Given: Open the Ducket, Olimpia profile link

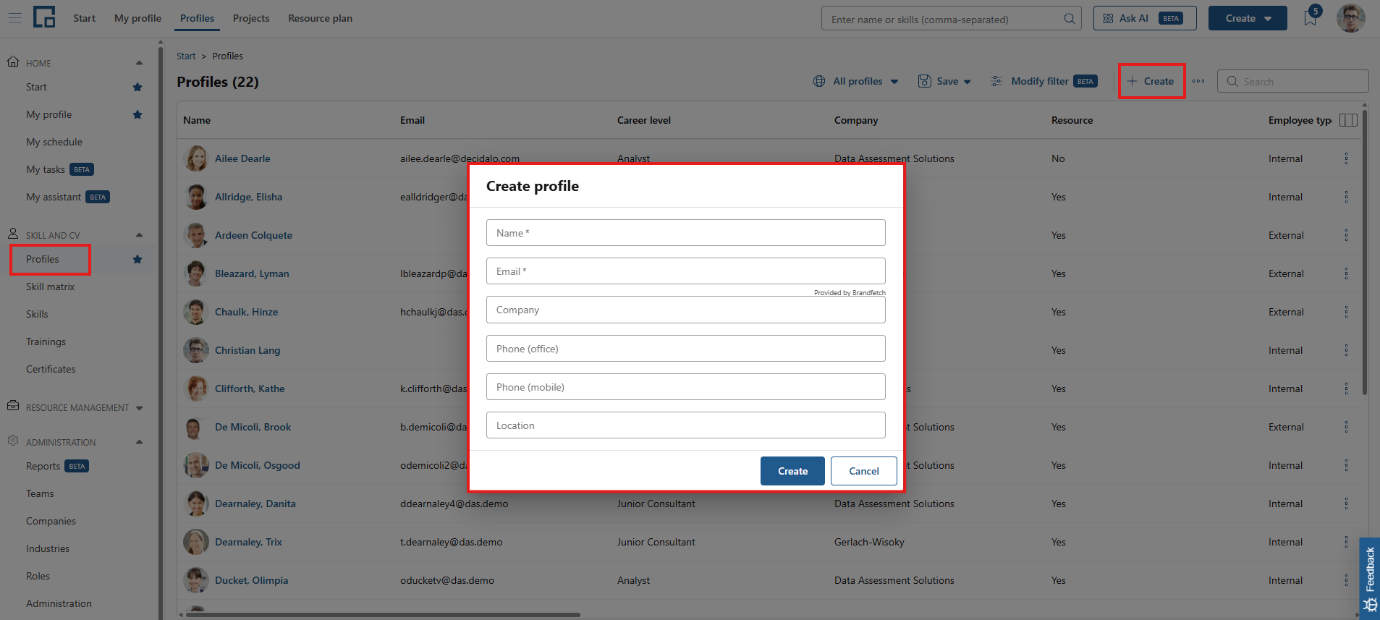Looking at the screenshot, I should 251,580.
